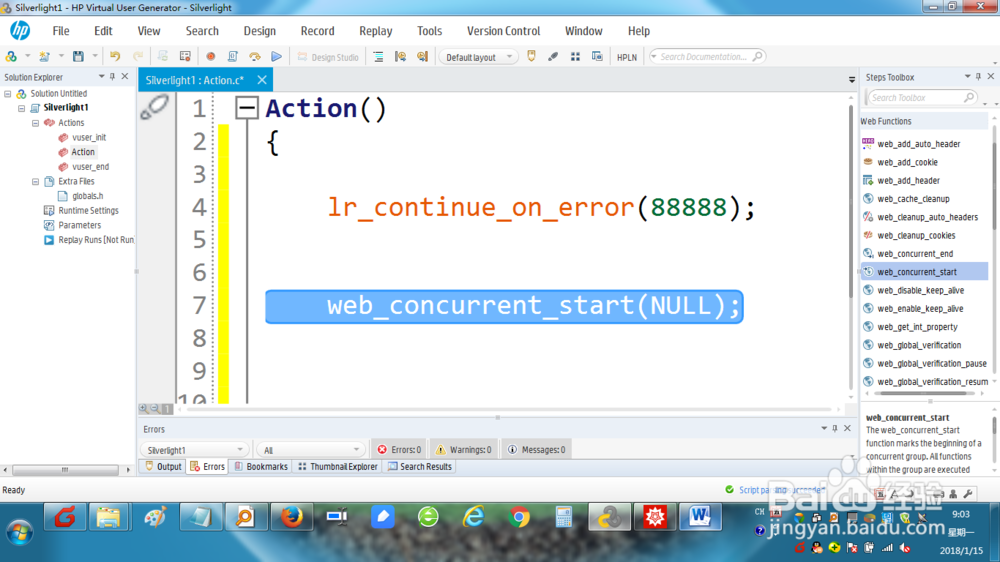Close the Silverlight1 : Action.c tab
The height and width of the screenshot is (562, 1000).
click(x=262, y=80)
